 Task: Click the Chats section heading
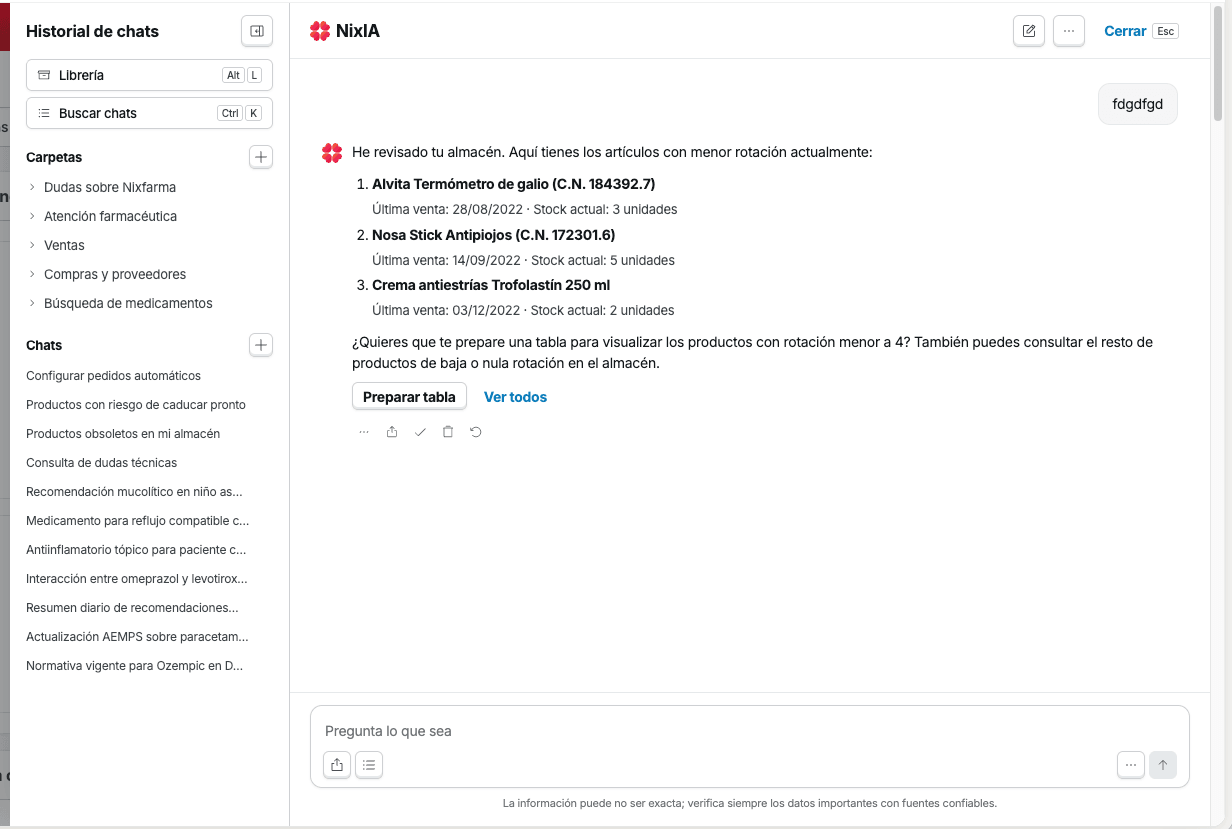coord(44,345)
